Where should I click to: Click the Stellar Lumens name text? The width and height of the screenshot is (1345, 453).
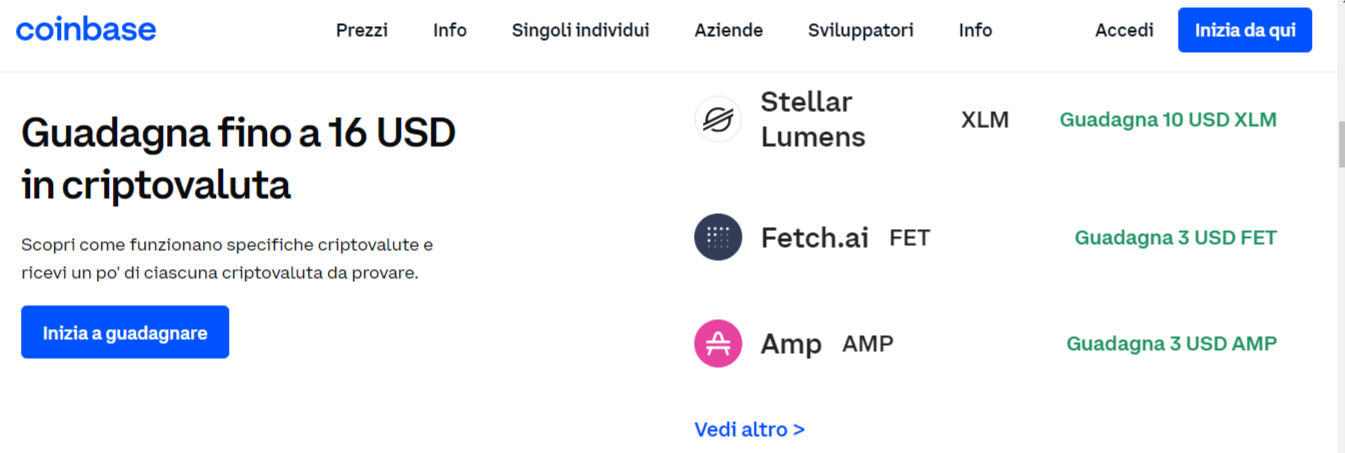pyautogui.click(x=806, y=119)
